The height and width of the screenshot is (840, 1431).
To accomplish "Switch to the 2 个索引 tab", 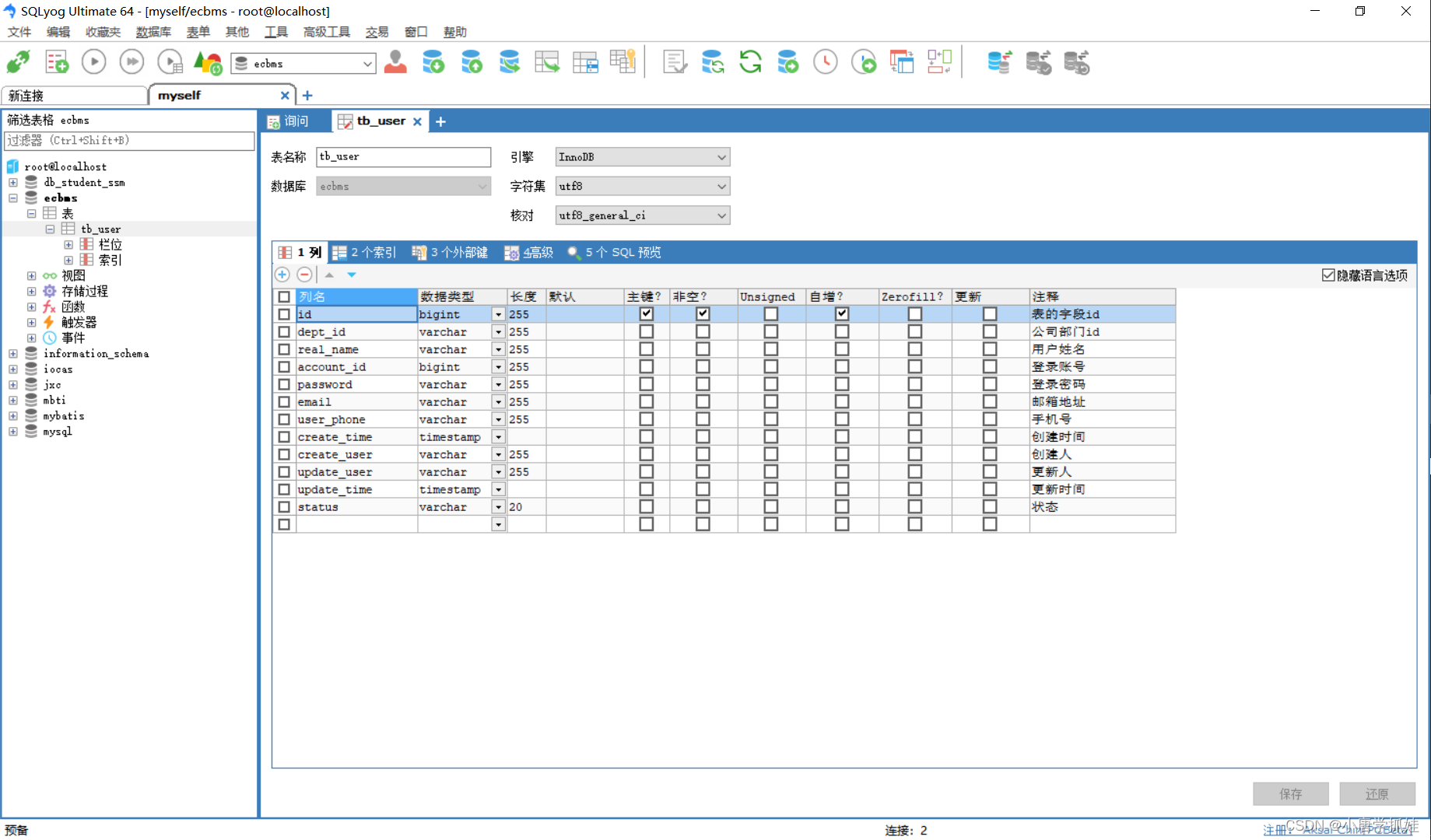I will point(364,252).
